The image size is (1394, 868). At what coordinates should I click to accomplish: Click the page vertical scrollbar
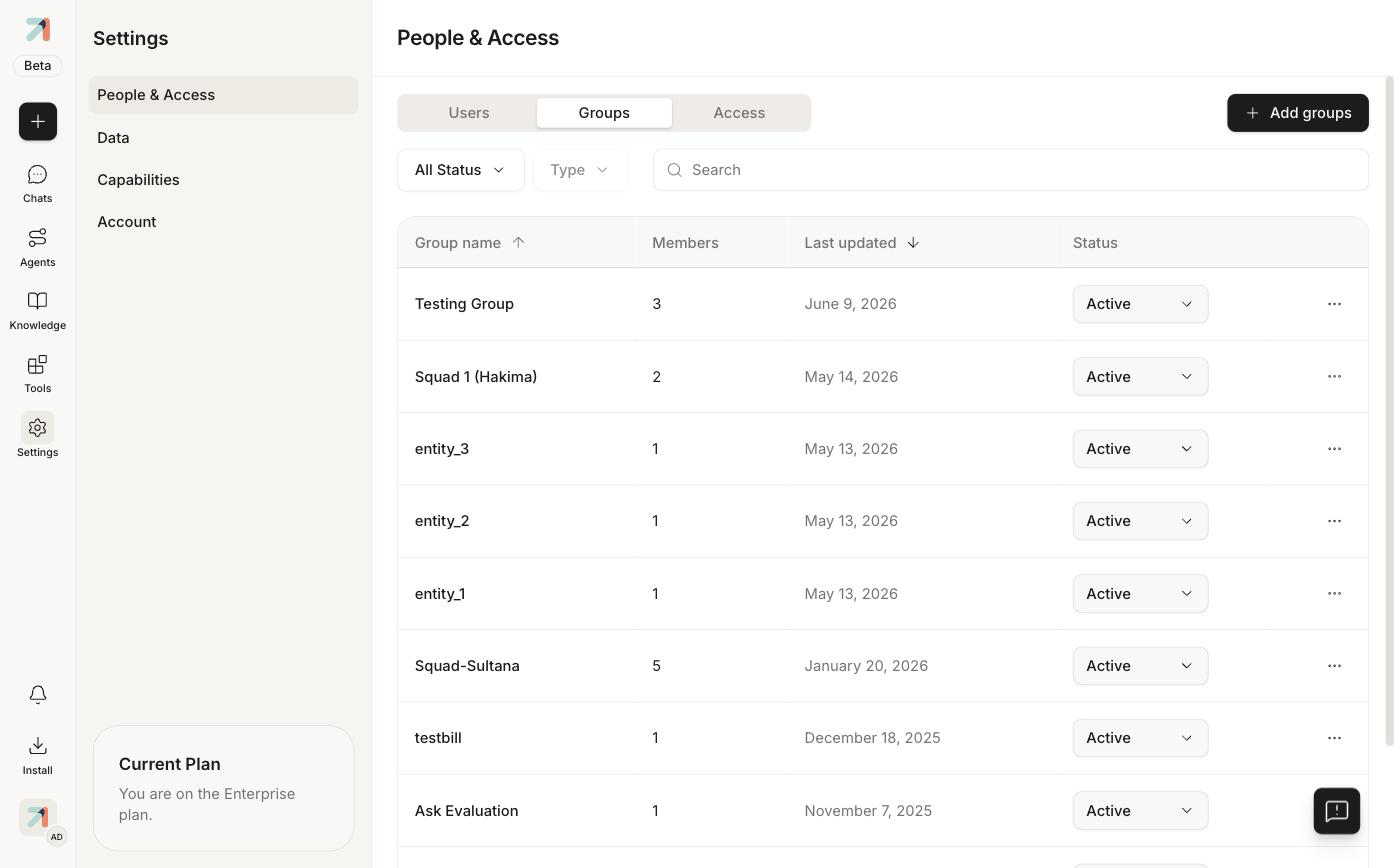point(1388,410)
